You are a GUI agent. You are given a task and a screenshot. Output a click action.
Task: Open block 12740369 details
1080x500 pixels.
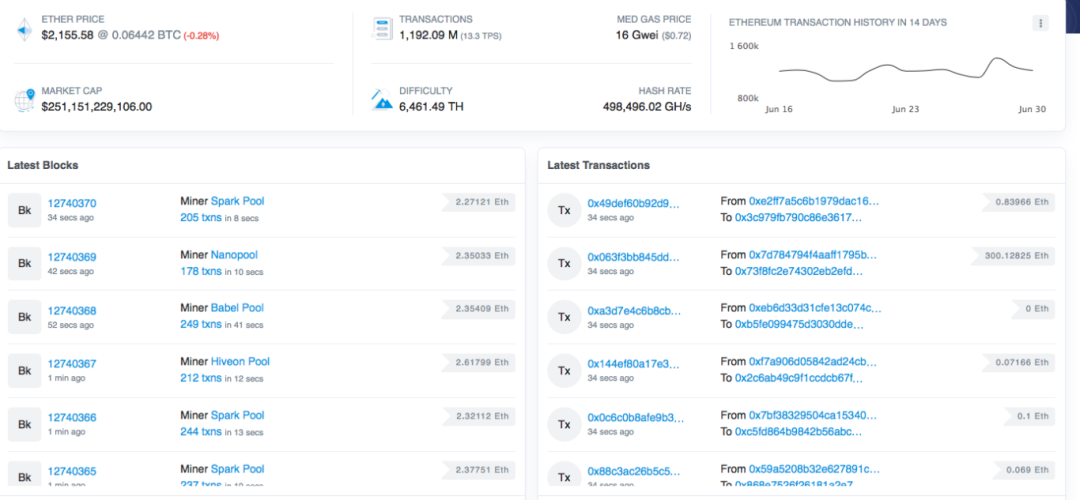72,257
